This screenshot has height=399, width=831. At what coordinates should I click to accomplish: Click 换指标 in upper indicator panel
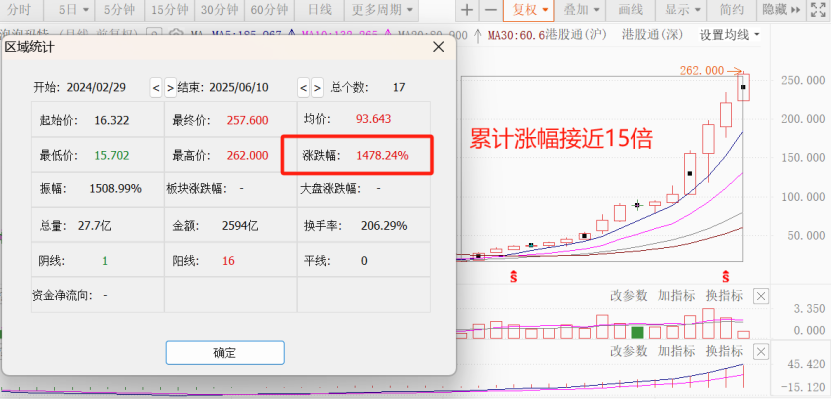(724, 296)
